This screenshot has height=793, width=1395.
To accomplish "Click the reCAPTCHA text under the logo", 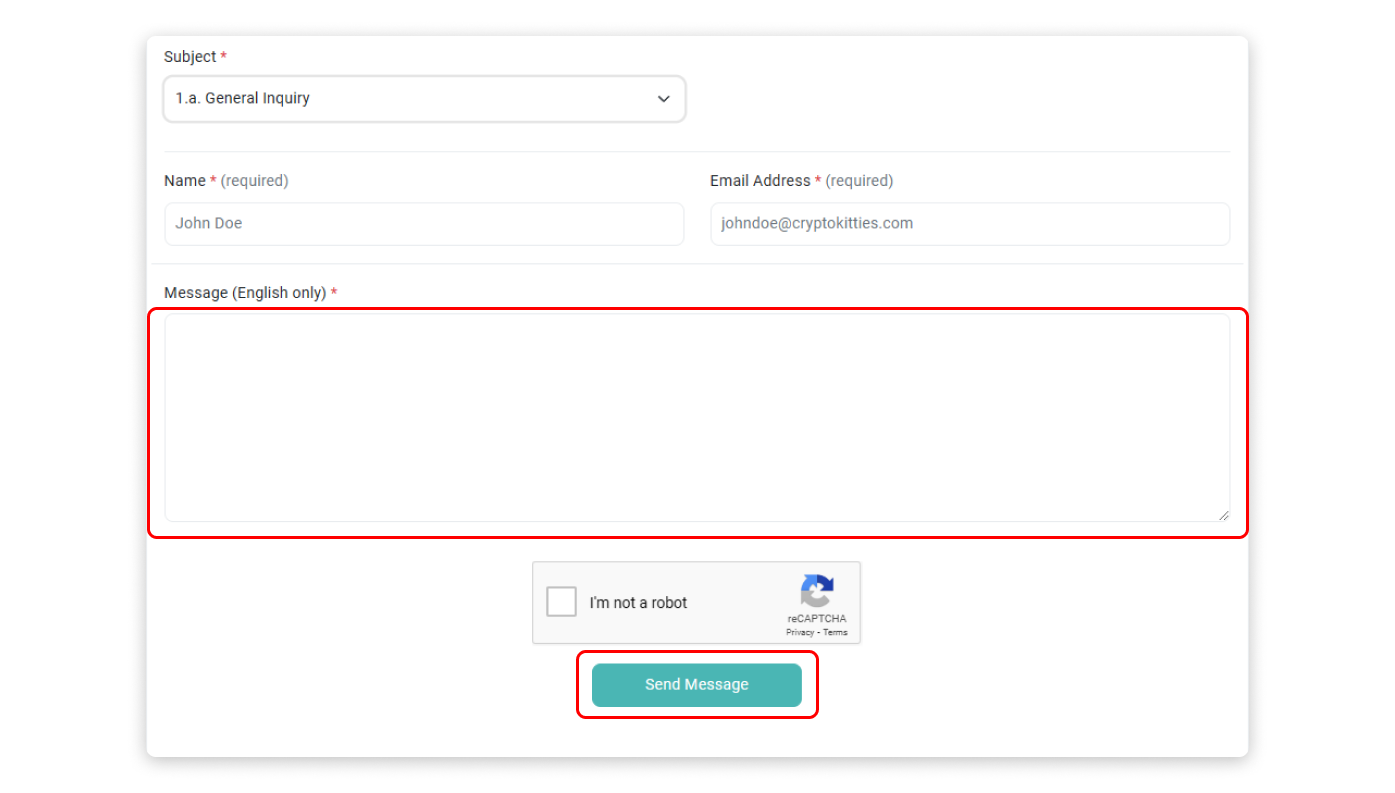I will click(x=816, y=619).
